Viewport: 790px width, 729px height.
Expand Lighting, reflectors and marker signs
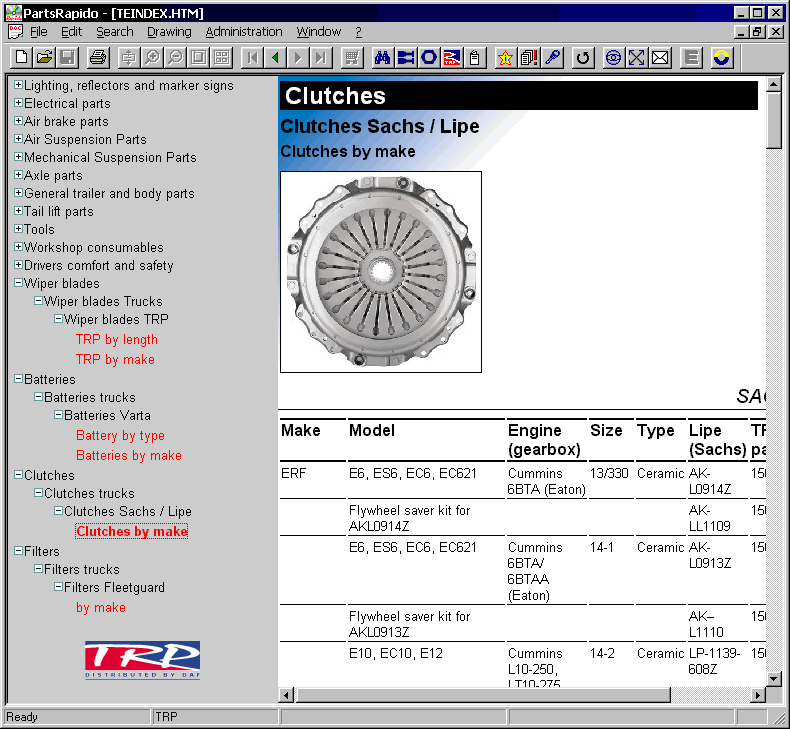(x=18, y=85)
